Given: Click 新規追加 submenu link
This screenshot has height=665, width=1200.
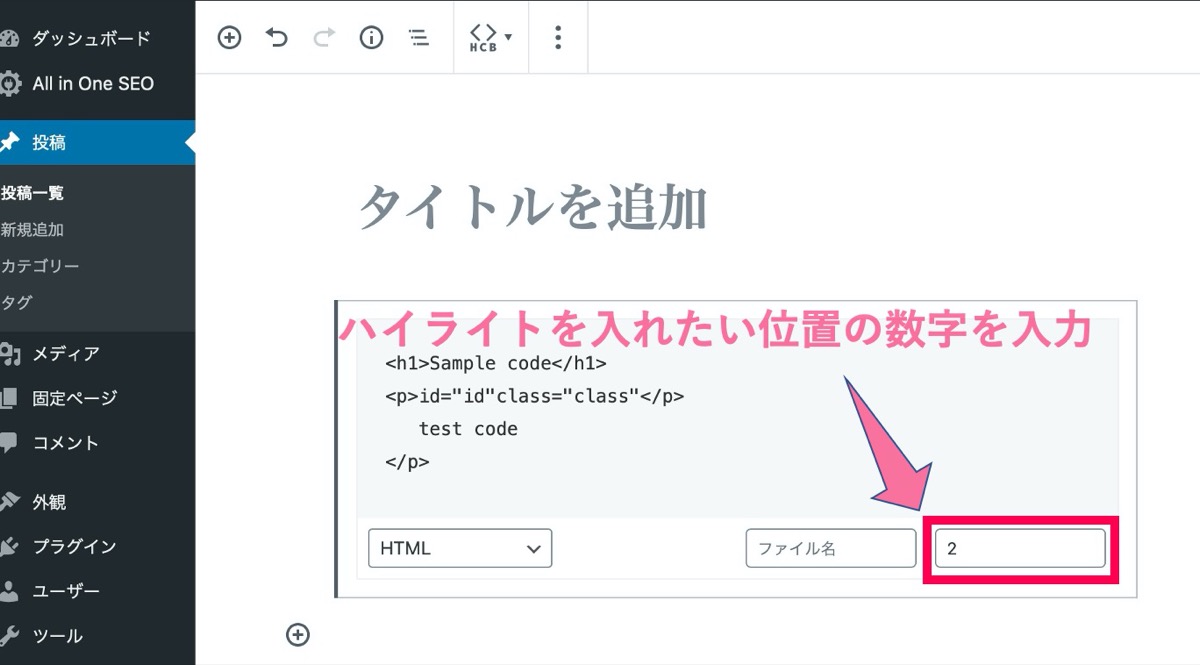Looking at the screenshot, I should tap(32, 229).
